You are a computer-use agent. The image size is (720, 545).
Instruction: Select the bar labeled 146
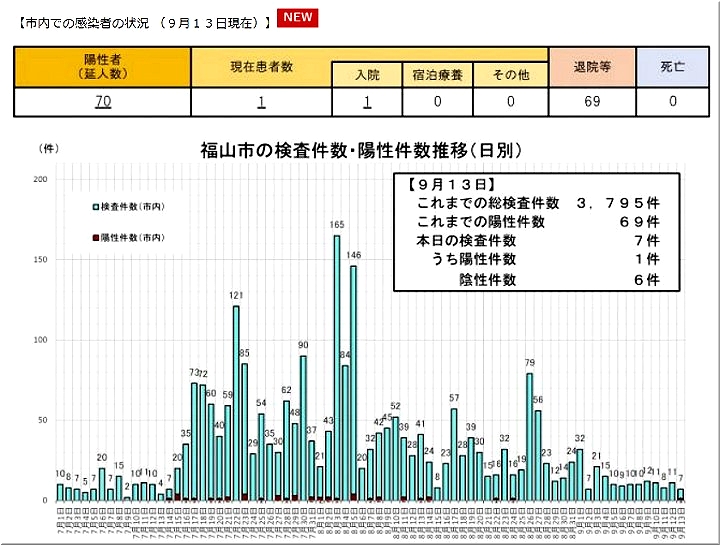click(353, 382)
